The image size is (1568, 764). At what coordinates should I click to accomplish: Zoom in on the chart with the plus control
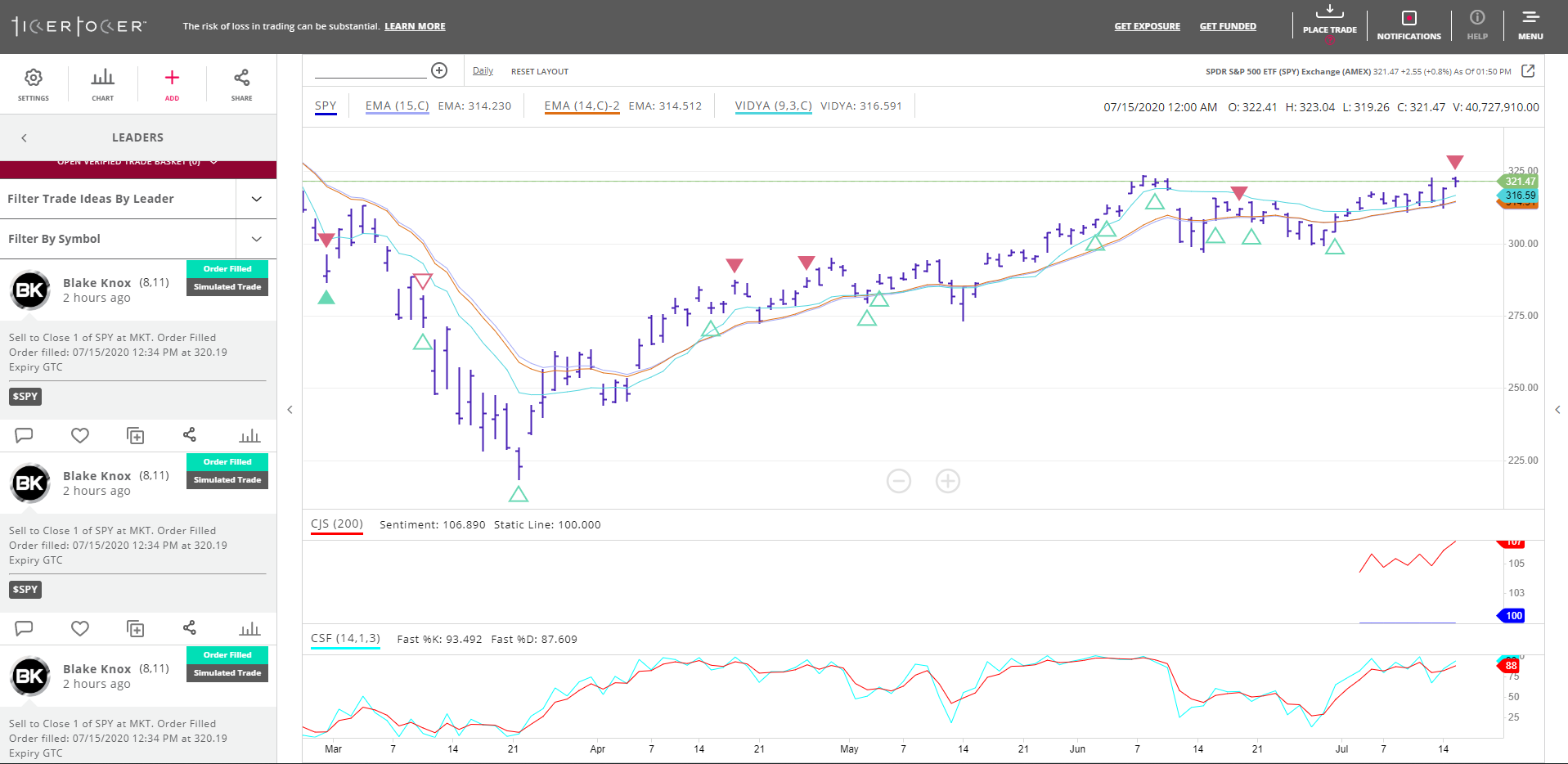coord(947,481)
